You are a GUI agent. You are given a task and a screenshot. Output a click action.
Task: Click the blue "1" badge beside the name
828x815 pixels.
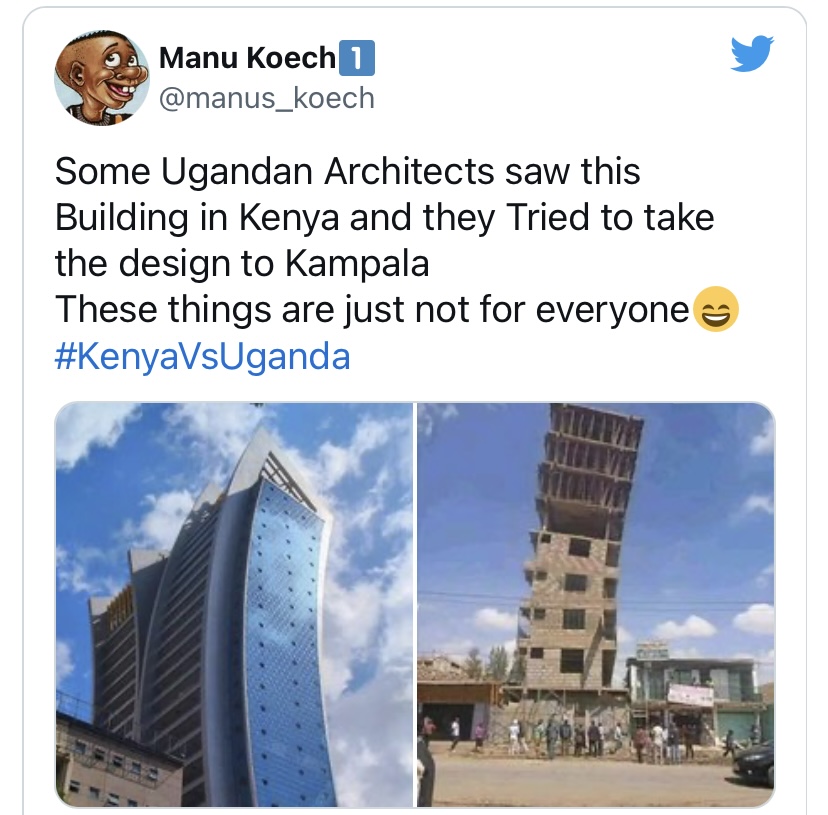[356, 58]
